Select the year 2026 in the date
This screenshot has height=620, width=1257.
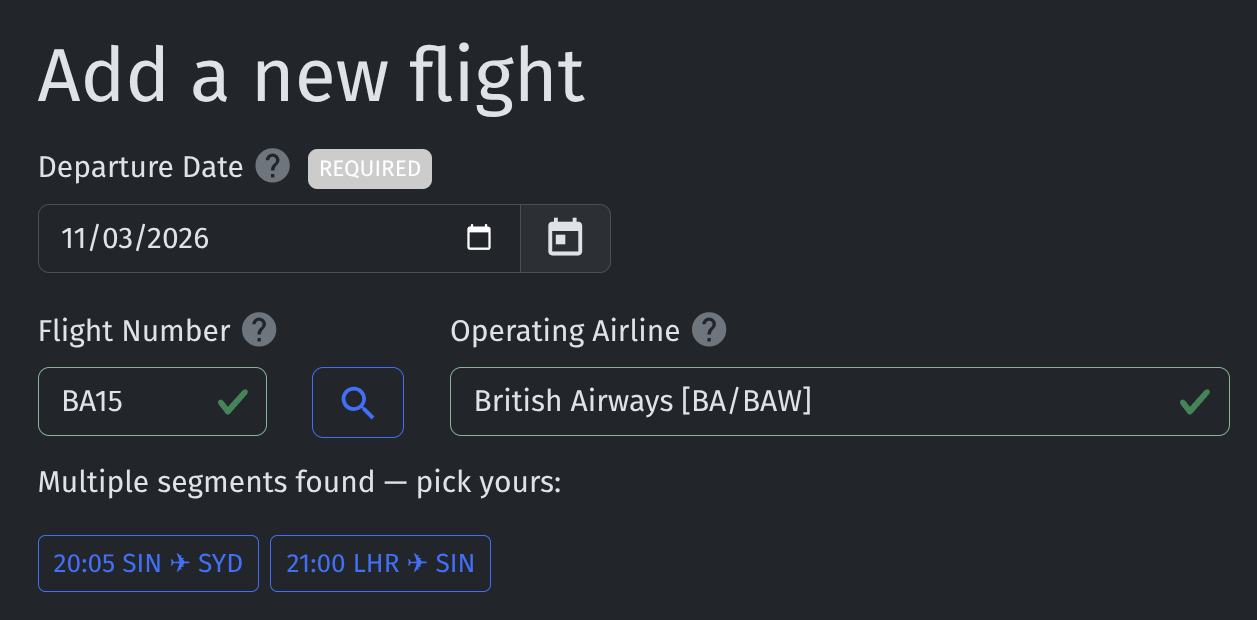(176, 238)
